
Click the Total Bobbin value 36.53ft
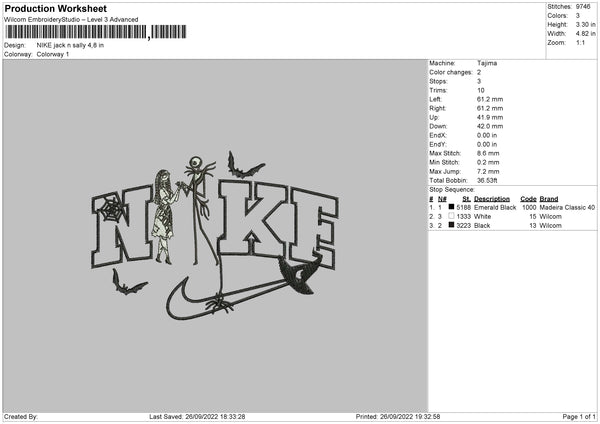pos(487,180)
